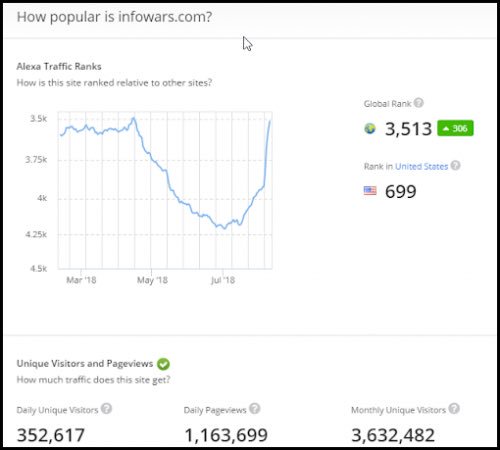Click the 'Monthly Unique Visitors' label

pyautogui.click(x=398, y=410)
